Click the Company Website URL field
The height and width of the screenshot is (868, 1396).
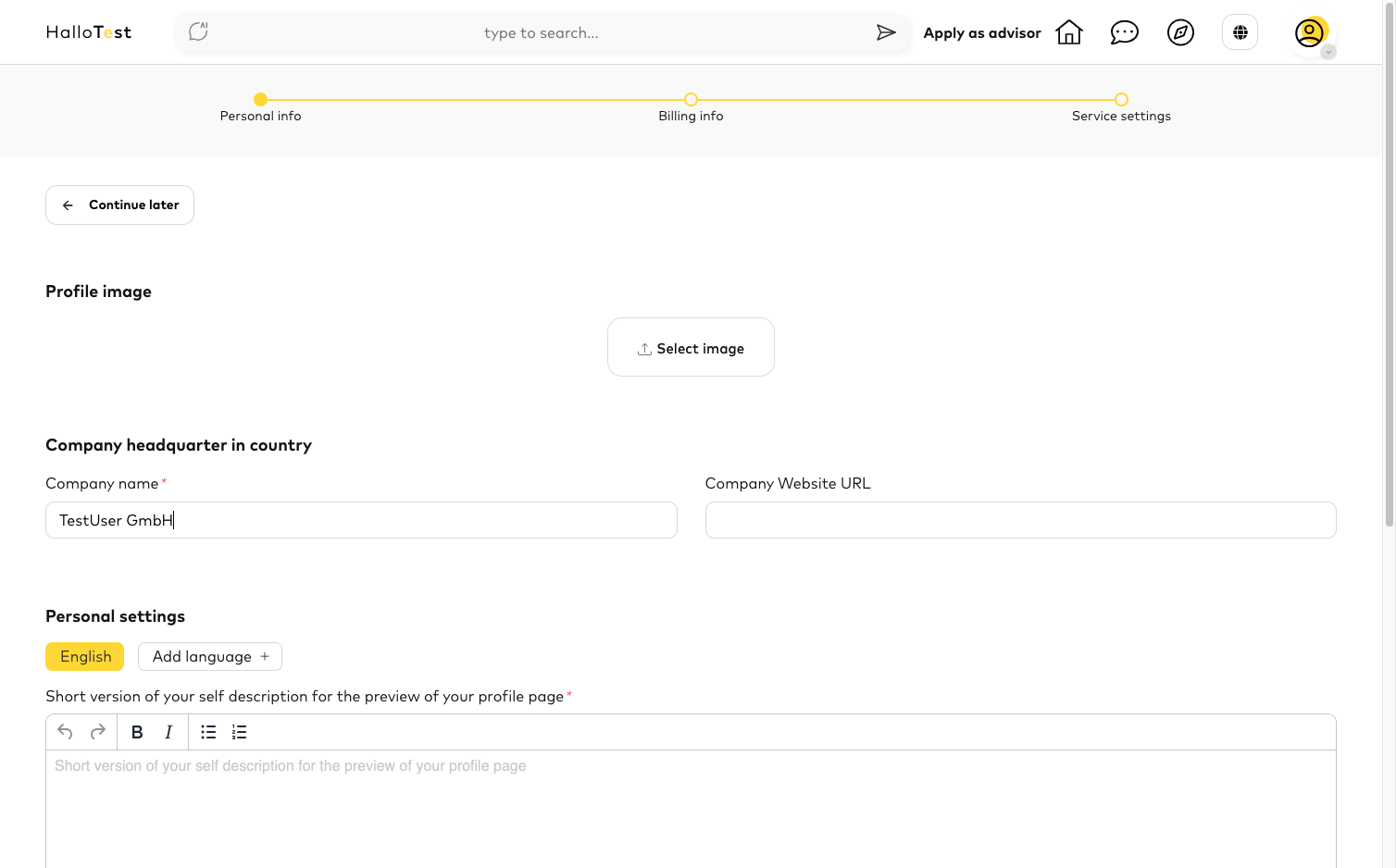coord(1020,520)
